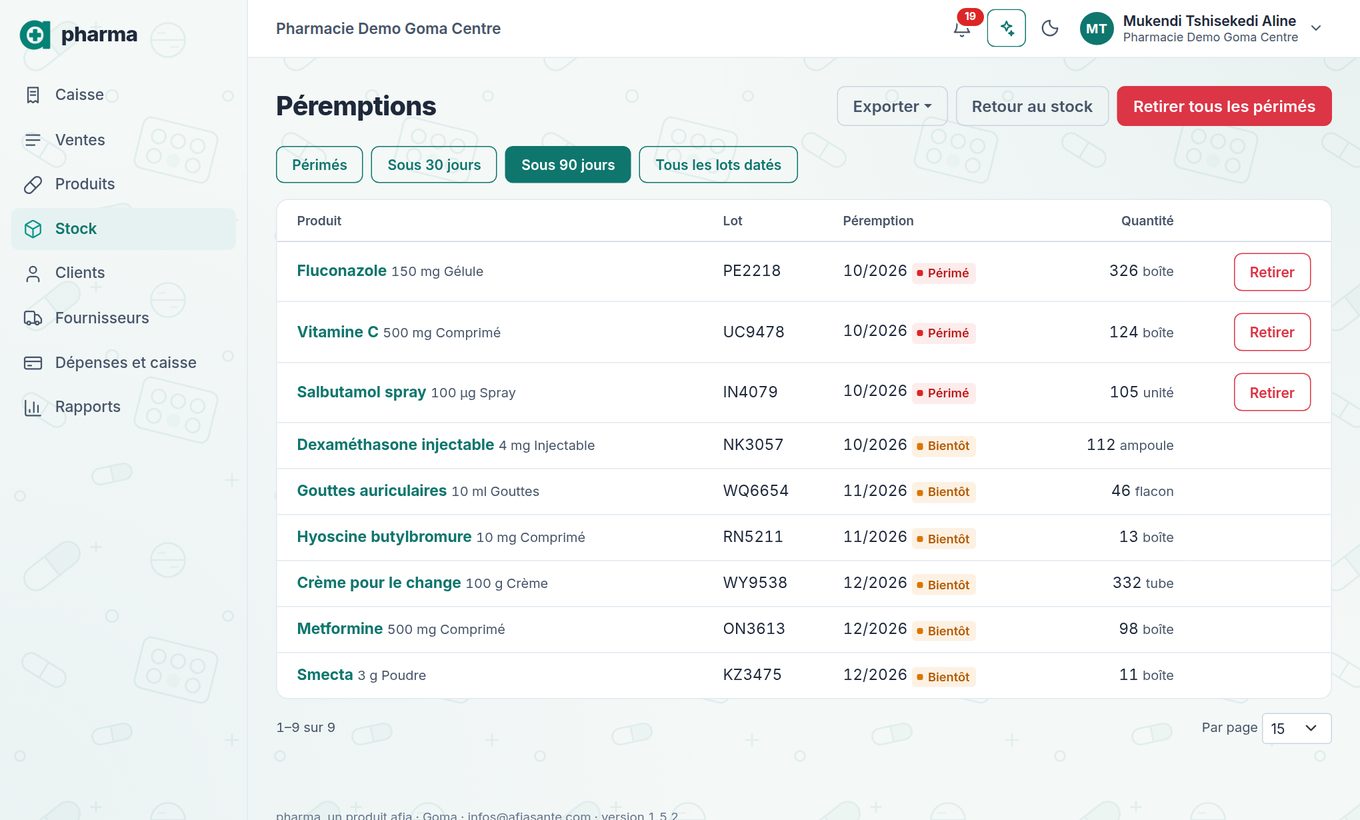Screen dimensions: 1360x820
Task: Open Fournisseurs section
Action: tap(124, 318)
